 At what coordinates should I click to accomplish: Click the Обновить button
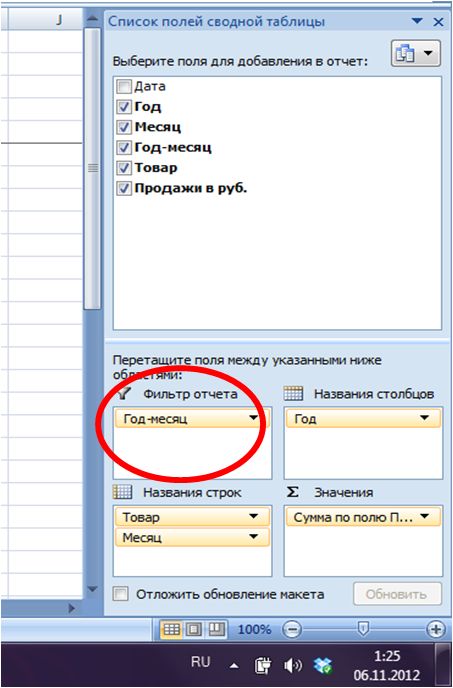397,594
